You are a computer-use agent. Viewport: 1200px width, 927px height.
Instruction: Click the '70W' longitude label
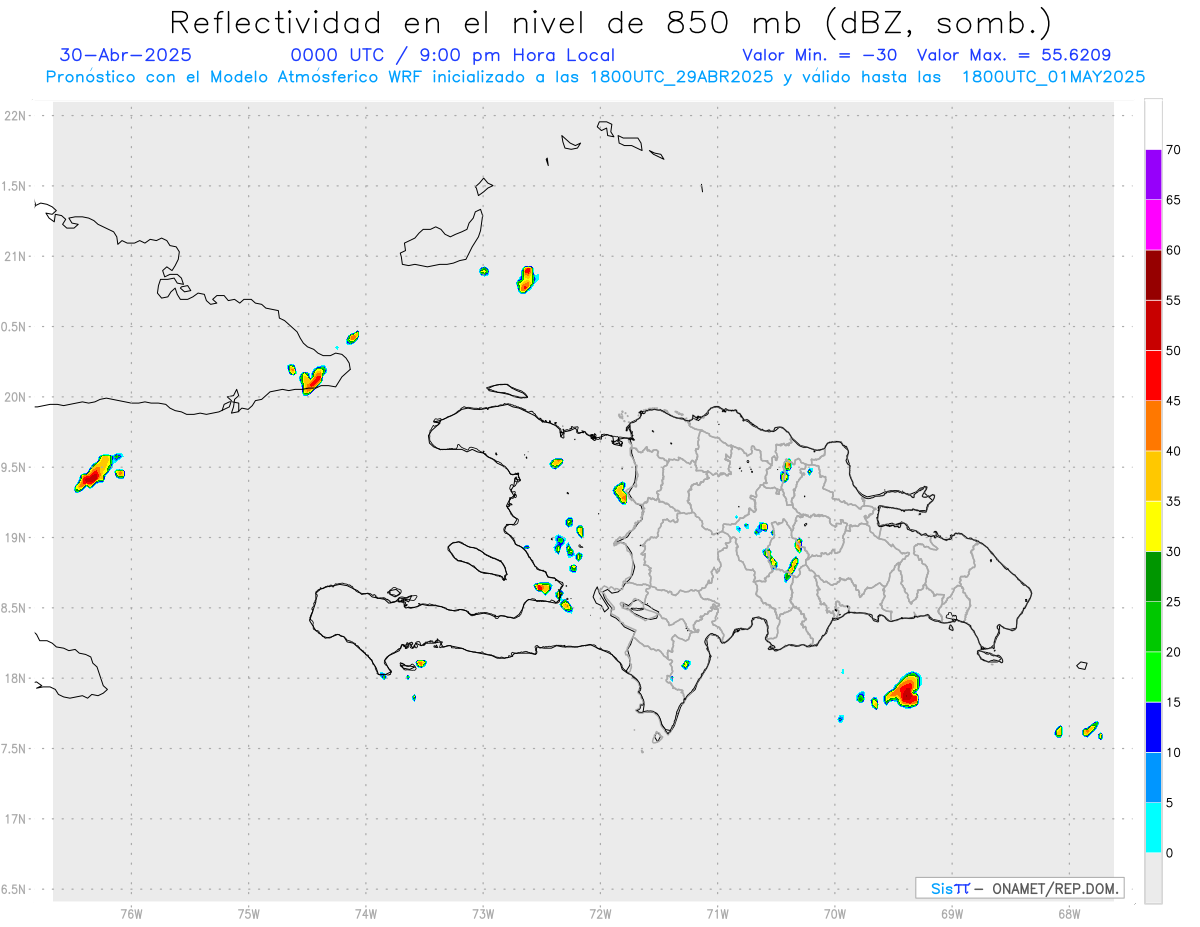click(x=835, y=913)
